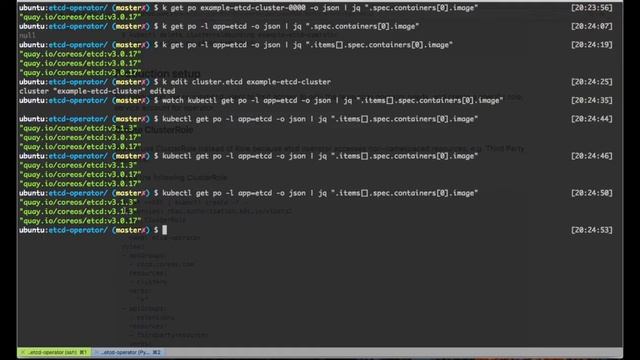640x360 pixels.
Task: Click the jq '.spec.containers[0].image' command at 20:24:07
Action: [x=291, y=26]
